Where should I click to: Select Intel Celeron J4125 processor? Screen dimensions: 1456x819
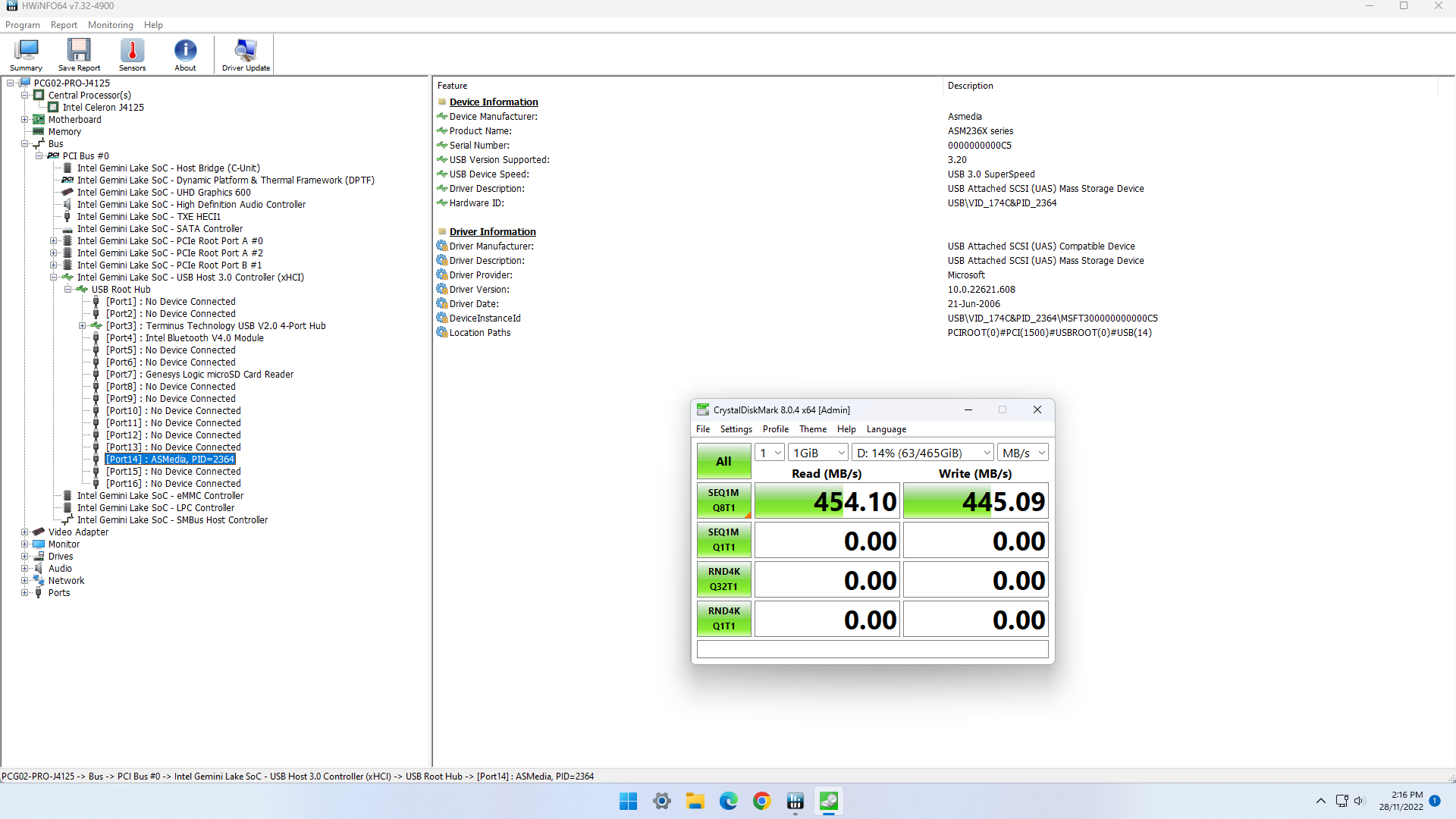pyautogui.click(x=103, y=108)
